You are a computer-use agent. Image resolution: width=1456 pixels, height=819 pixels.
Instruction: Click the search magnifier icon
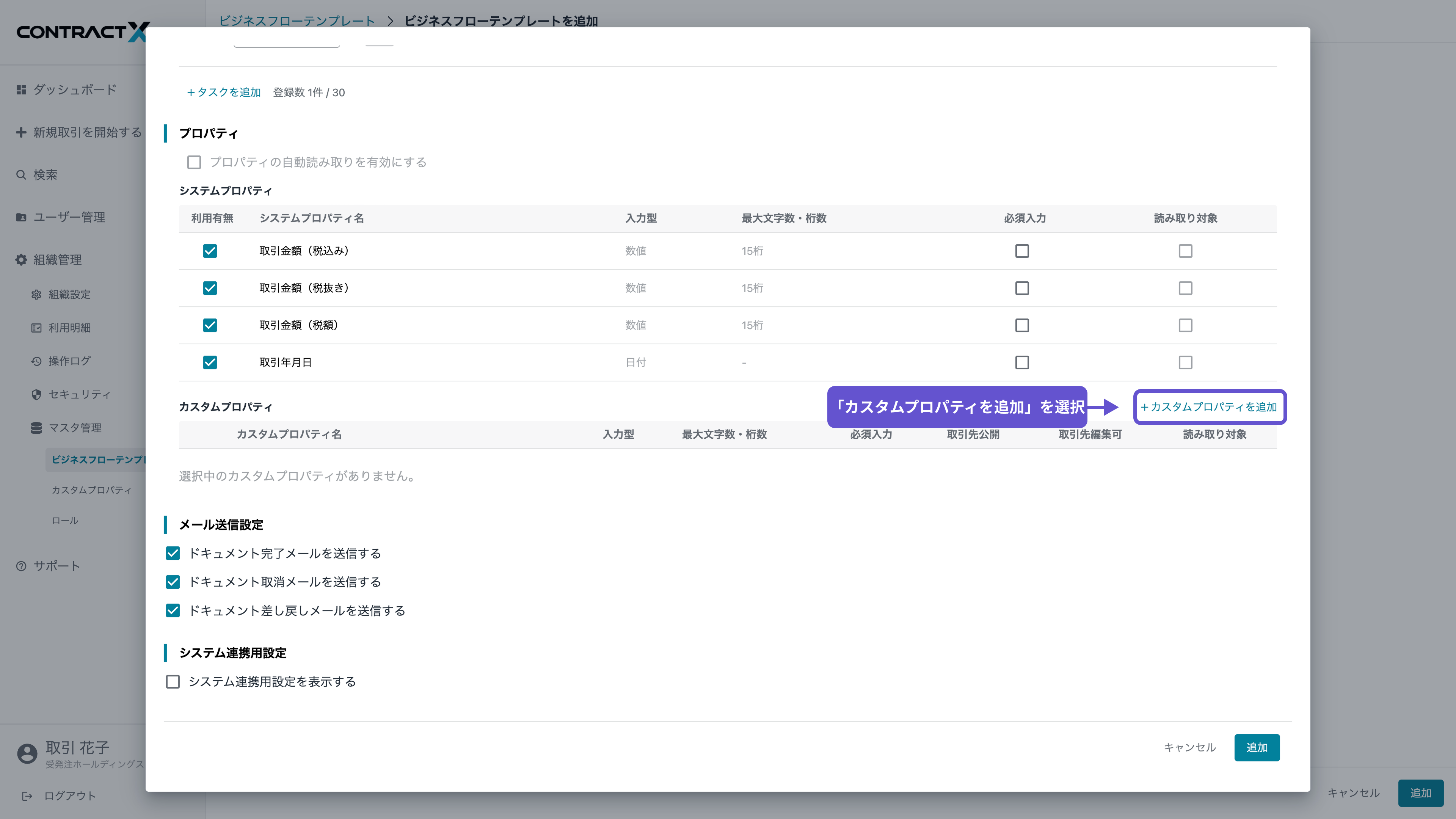21,175
